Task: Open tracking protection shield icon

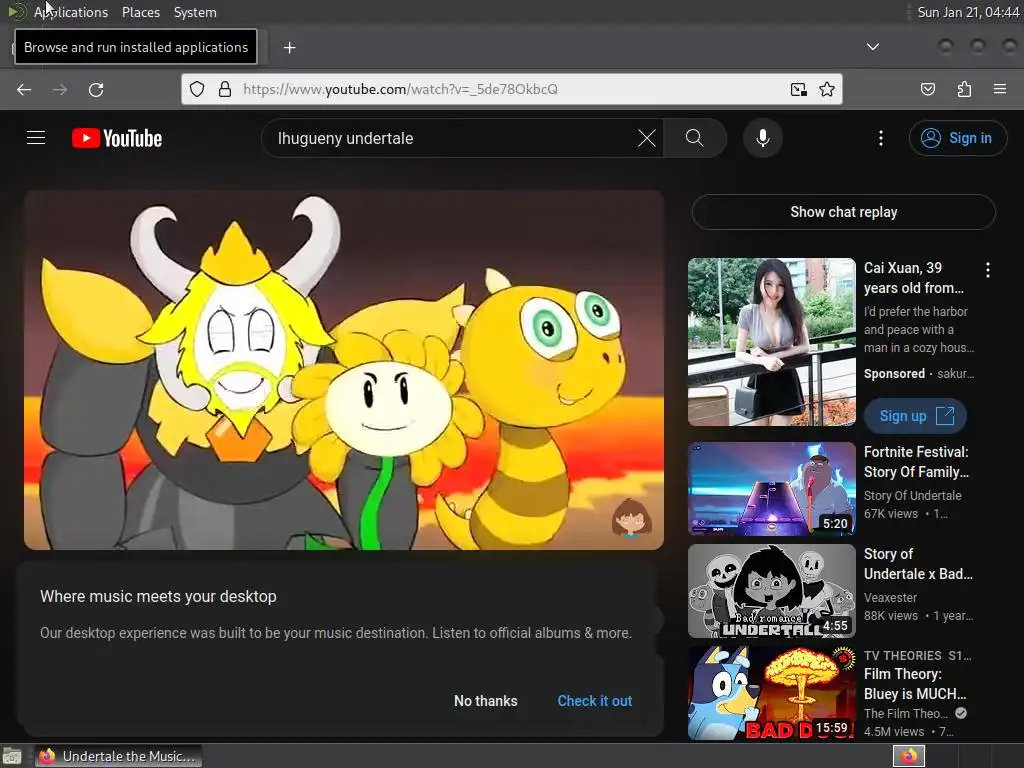Action: tap(197, 89)
